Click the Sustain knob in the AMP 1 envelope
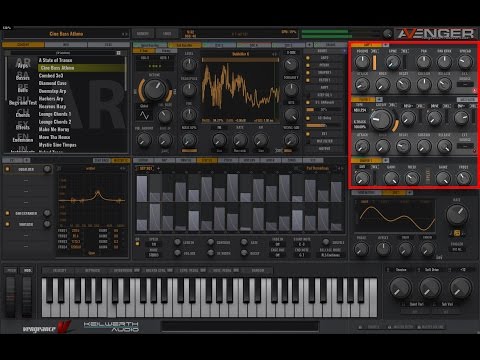 pyautogui.click(x=424, y=84)
